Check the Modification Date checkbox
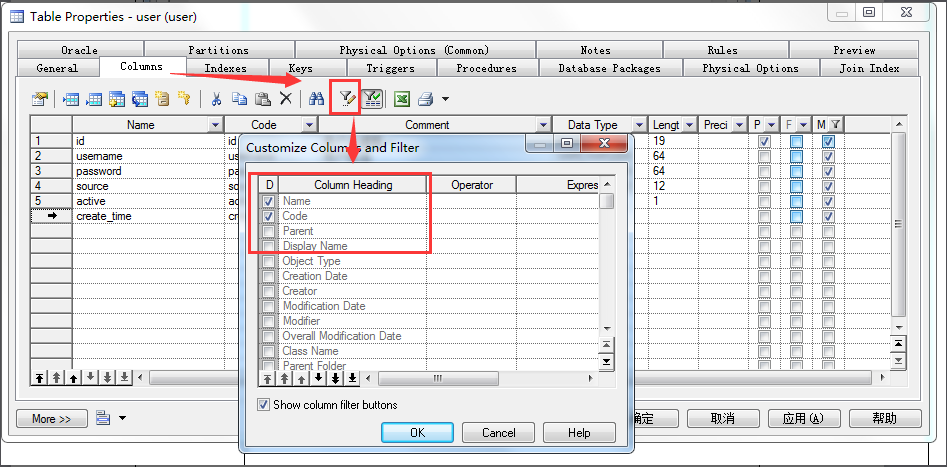 pos(269,306)
